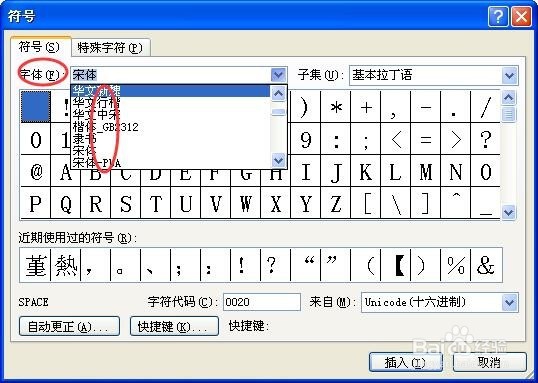Pick recently used closing quotation mark ”

336,265
